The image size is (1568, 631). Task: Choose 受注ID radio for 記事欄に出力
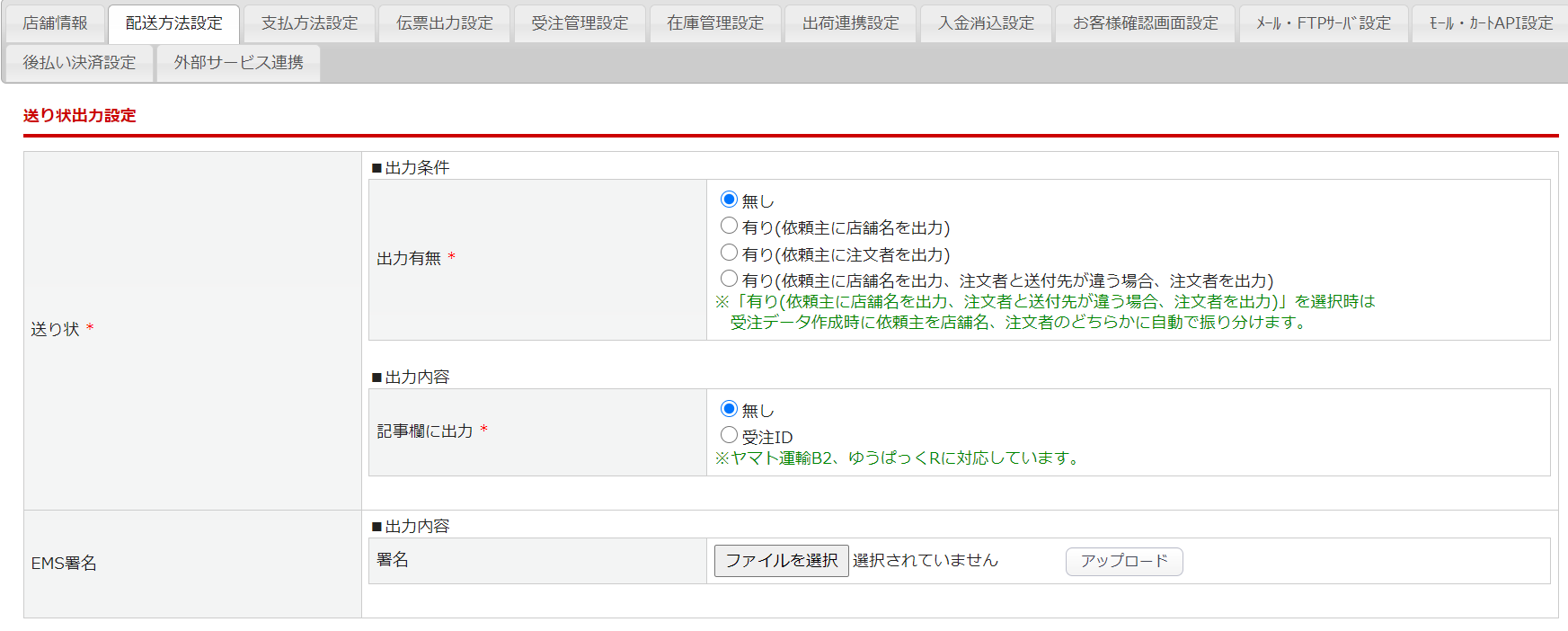coord(729,435)
